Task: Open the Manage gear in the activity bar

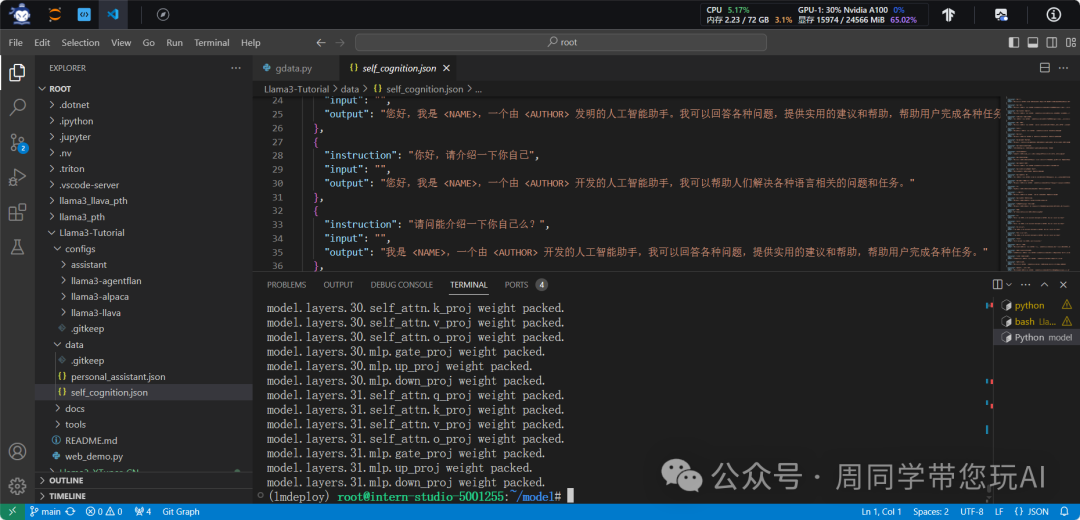Action: point(17,486)
